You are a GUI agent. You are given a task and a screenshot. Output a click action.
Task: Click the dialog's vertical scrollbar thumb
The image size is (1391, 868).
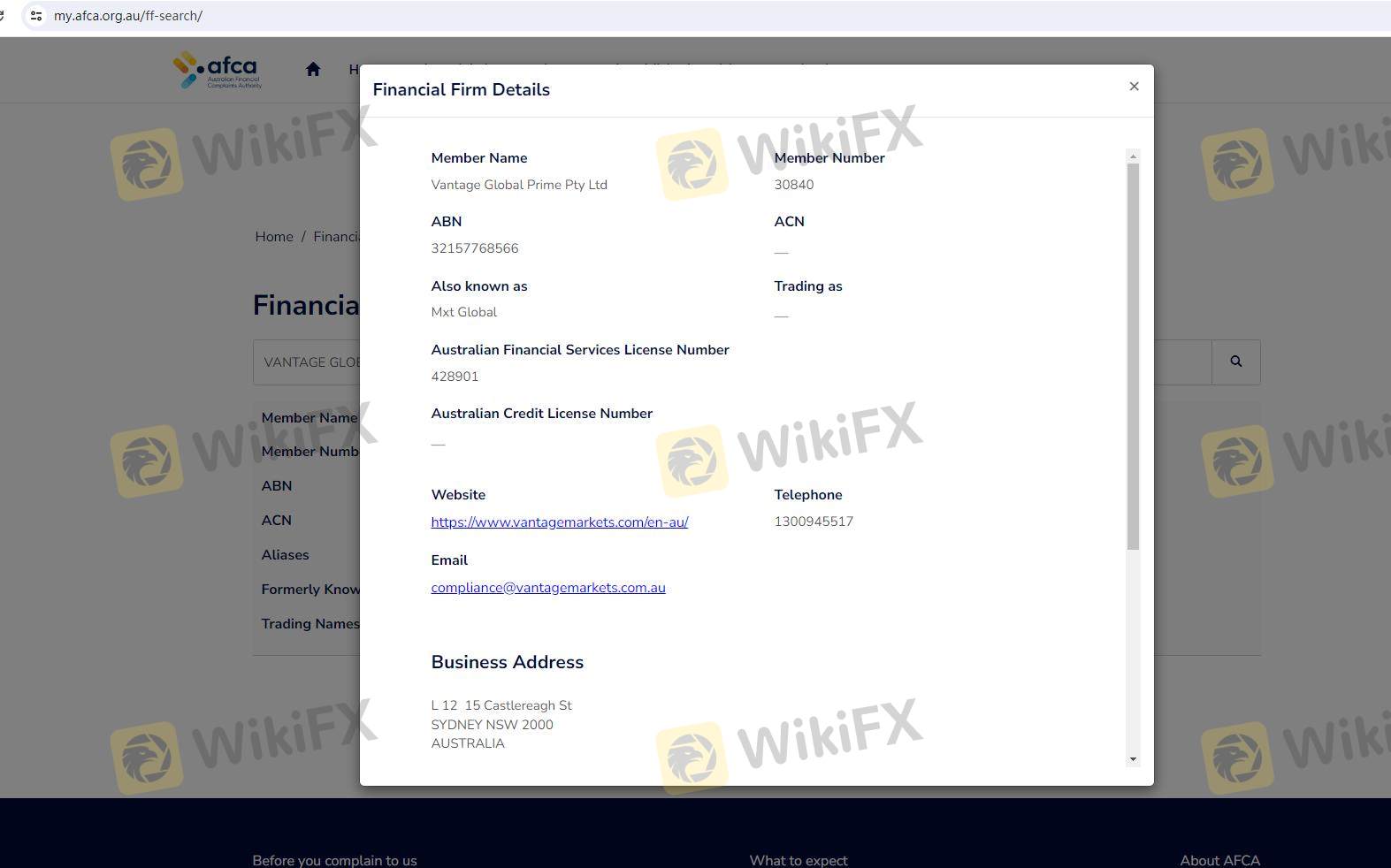tap(1133, 354)
